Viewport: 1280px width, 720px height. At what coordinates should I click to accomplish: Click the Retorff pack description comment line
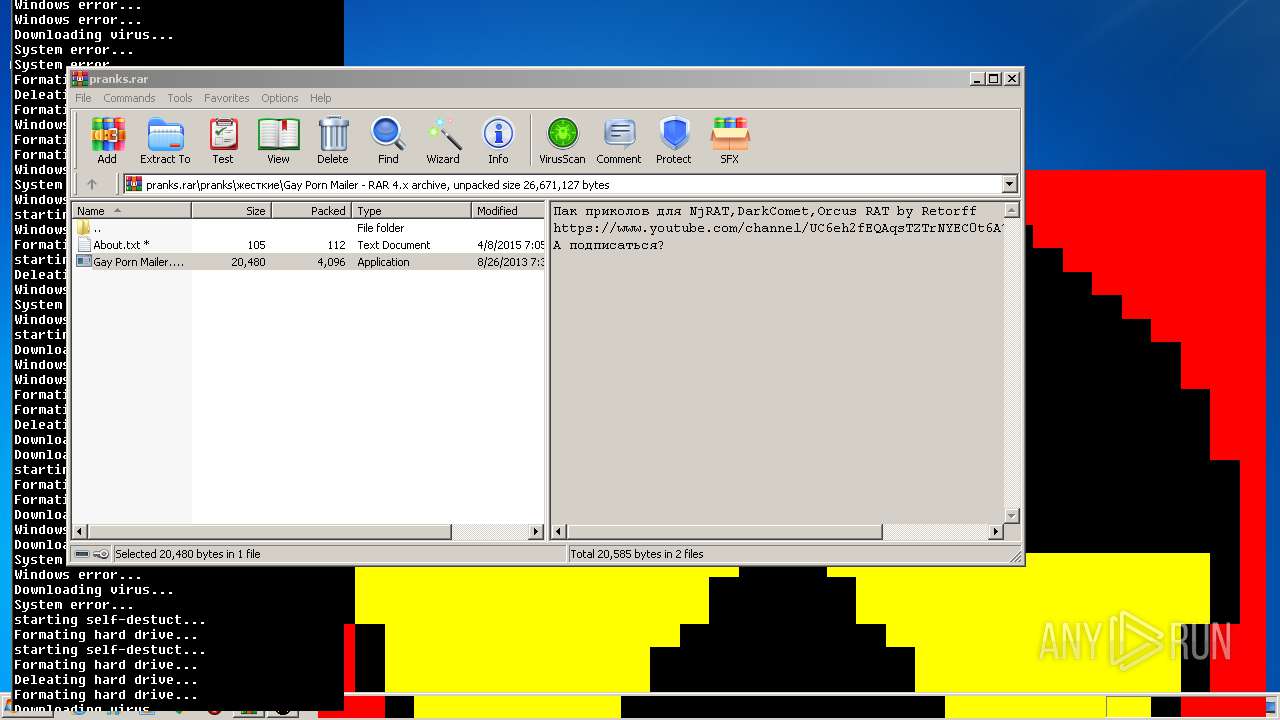click(765, 211)
